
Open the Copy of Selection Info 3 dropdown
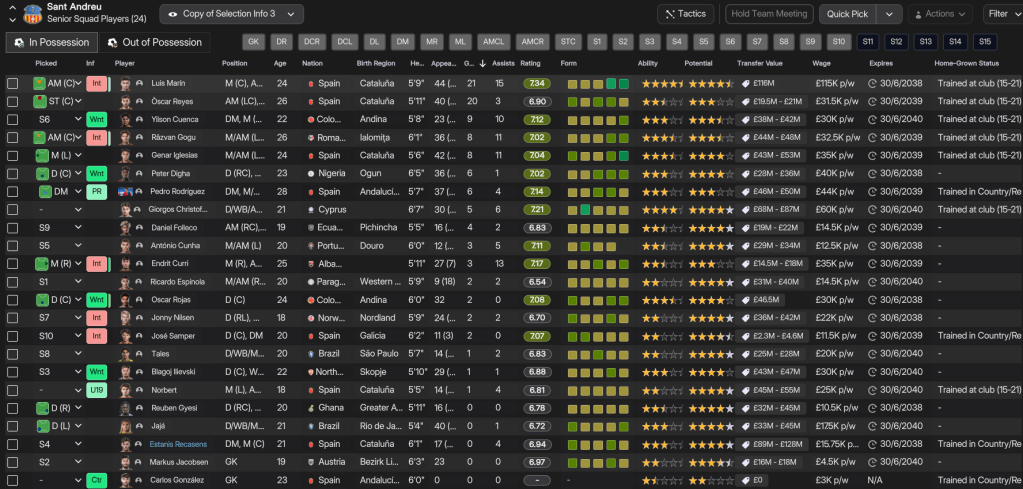(x=232, y=14)
